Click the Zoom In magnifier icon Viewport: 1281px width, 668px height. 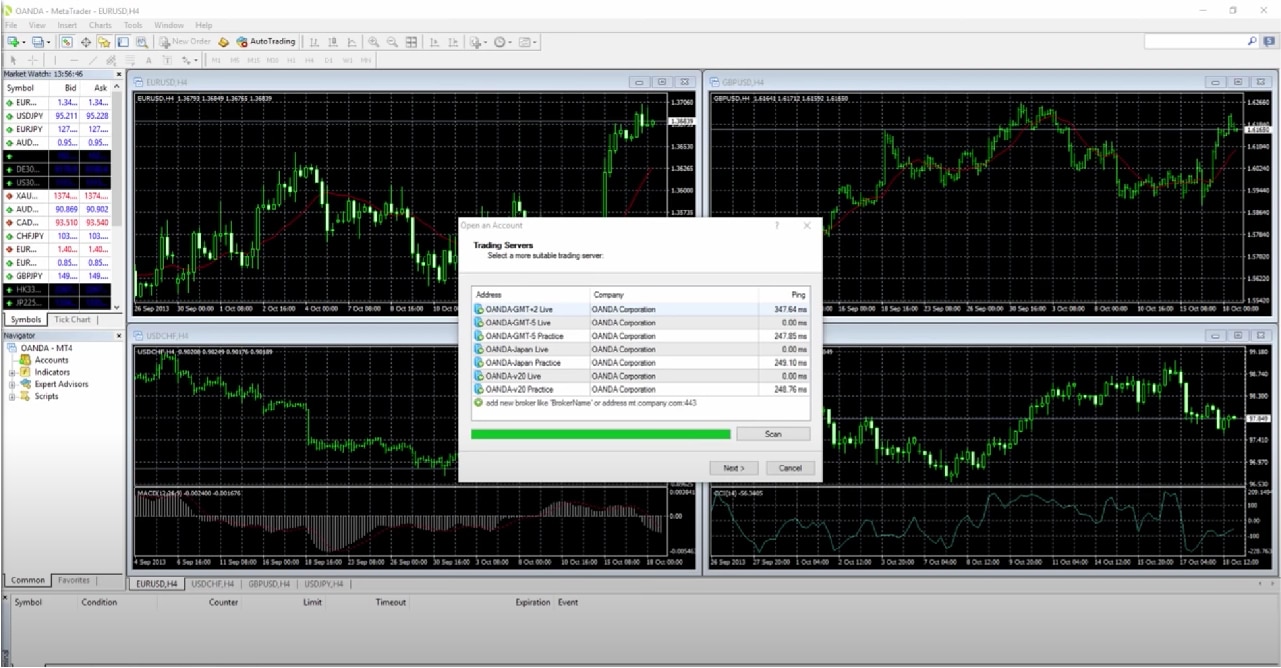click(x=373, y=42)
